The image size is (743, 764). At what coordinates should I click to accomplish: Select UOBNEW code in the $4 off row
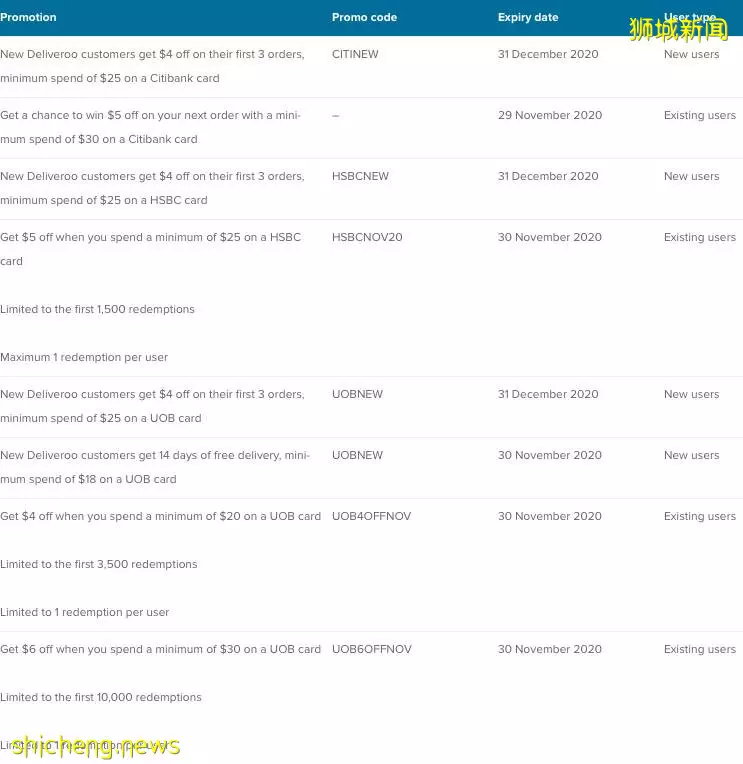358,394
